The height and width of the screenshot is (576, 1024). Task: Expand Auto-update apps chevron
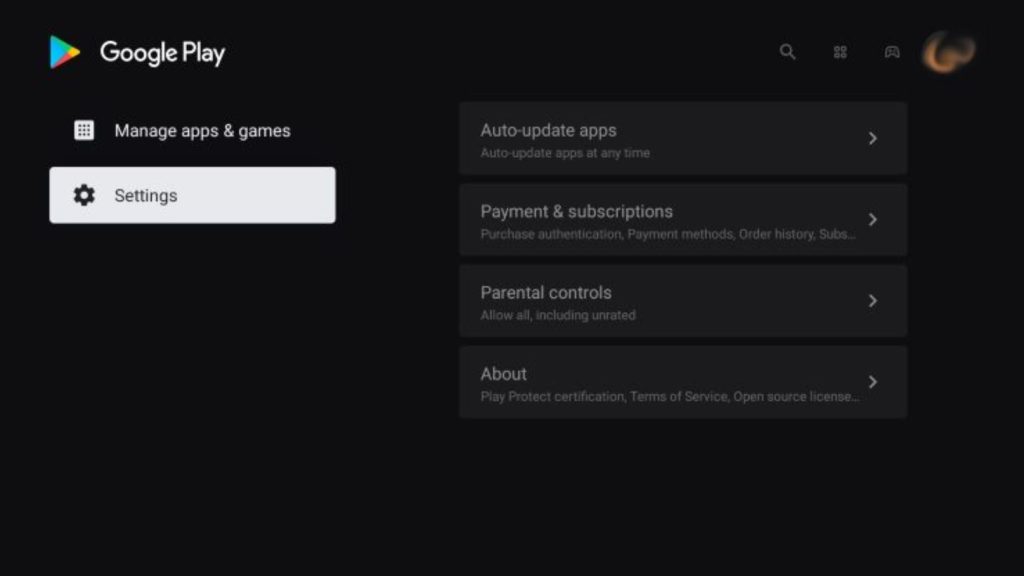pos(872,138)
